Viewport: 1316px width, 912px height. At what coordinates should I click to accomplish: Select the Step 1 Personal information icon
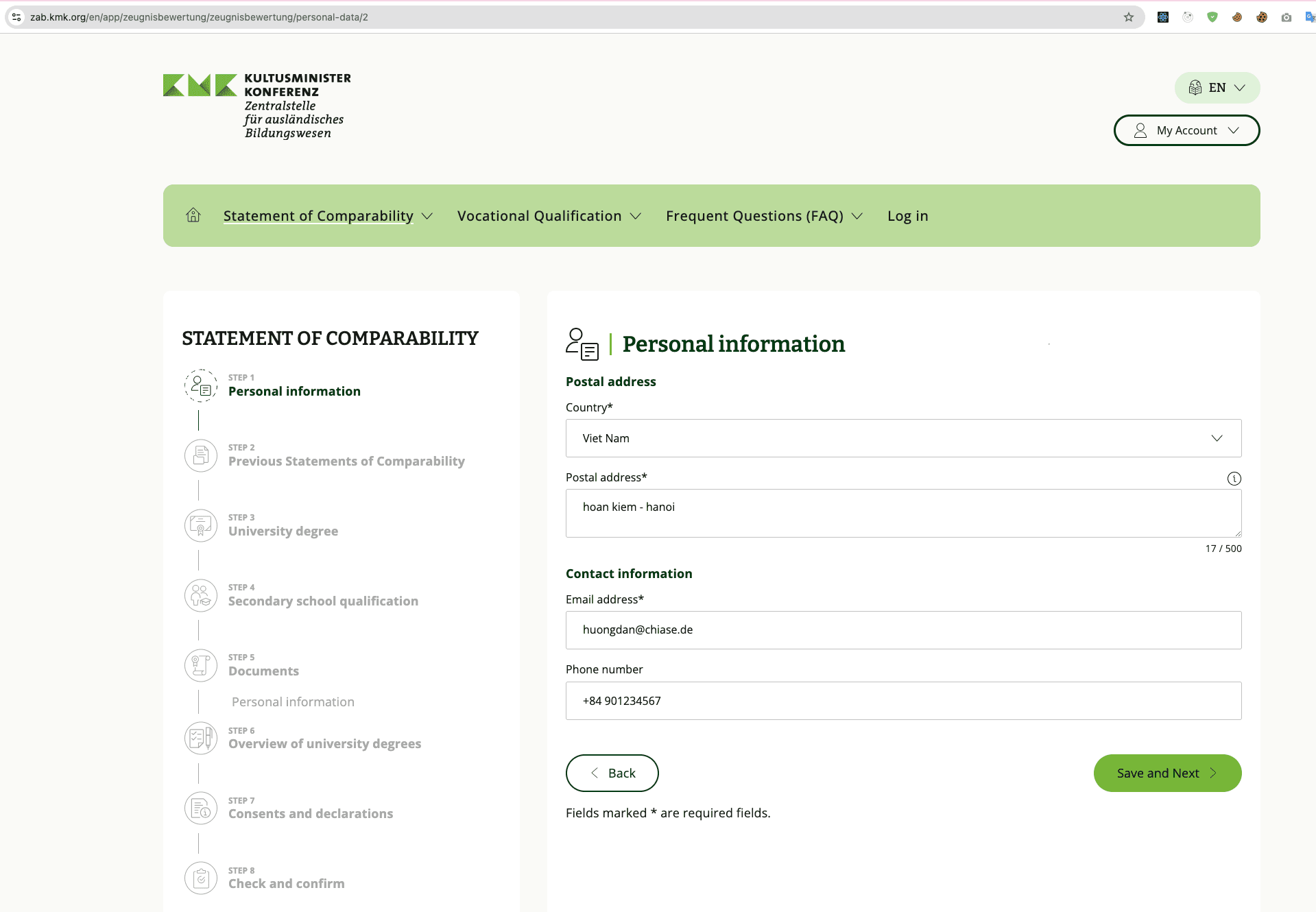200,385
